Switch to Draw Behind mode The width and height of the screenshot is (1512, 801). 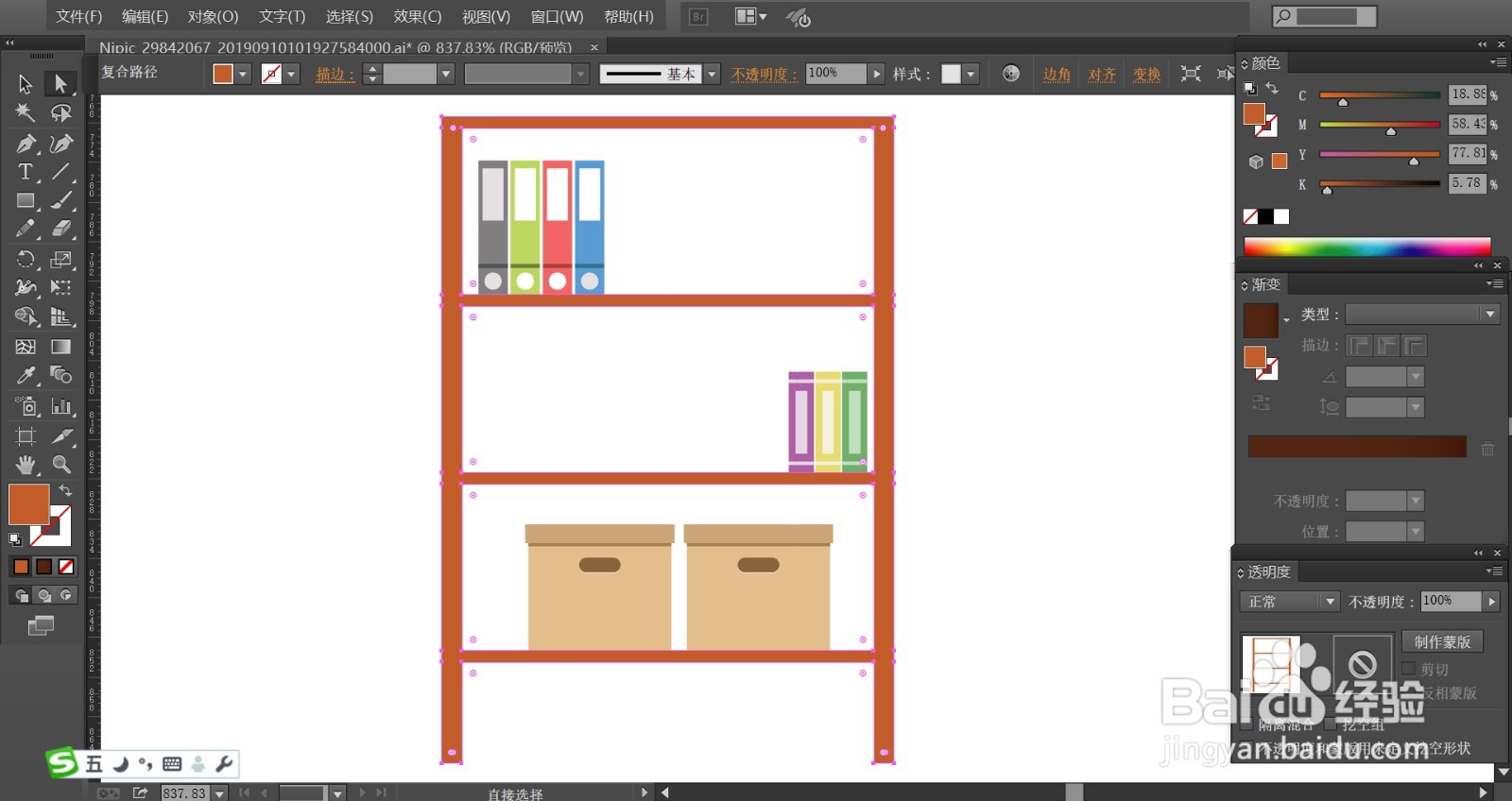pyautogui.click(x=44, y=595)
